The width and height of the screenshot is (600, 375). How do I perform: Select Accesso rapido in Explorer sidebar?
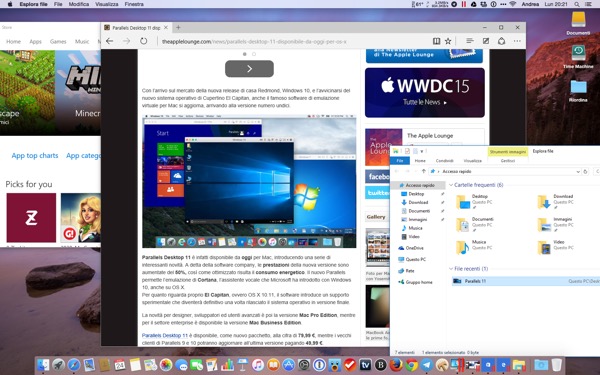coord(418,185)
